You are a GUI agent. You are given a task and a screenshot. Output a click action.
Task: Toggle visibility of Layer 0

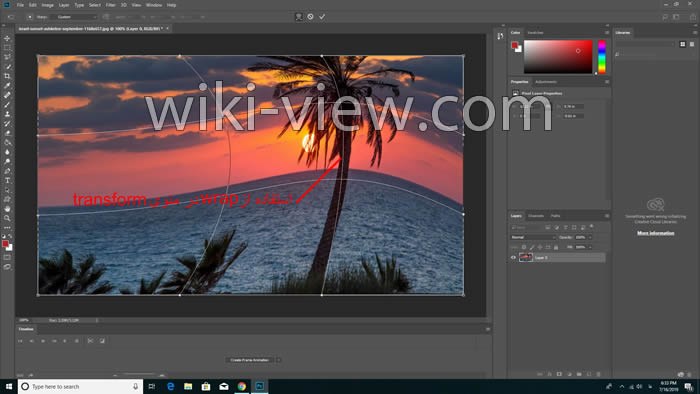coord(513,257)
